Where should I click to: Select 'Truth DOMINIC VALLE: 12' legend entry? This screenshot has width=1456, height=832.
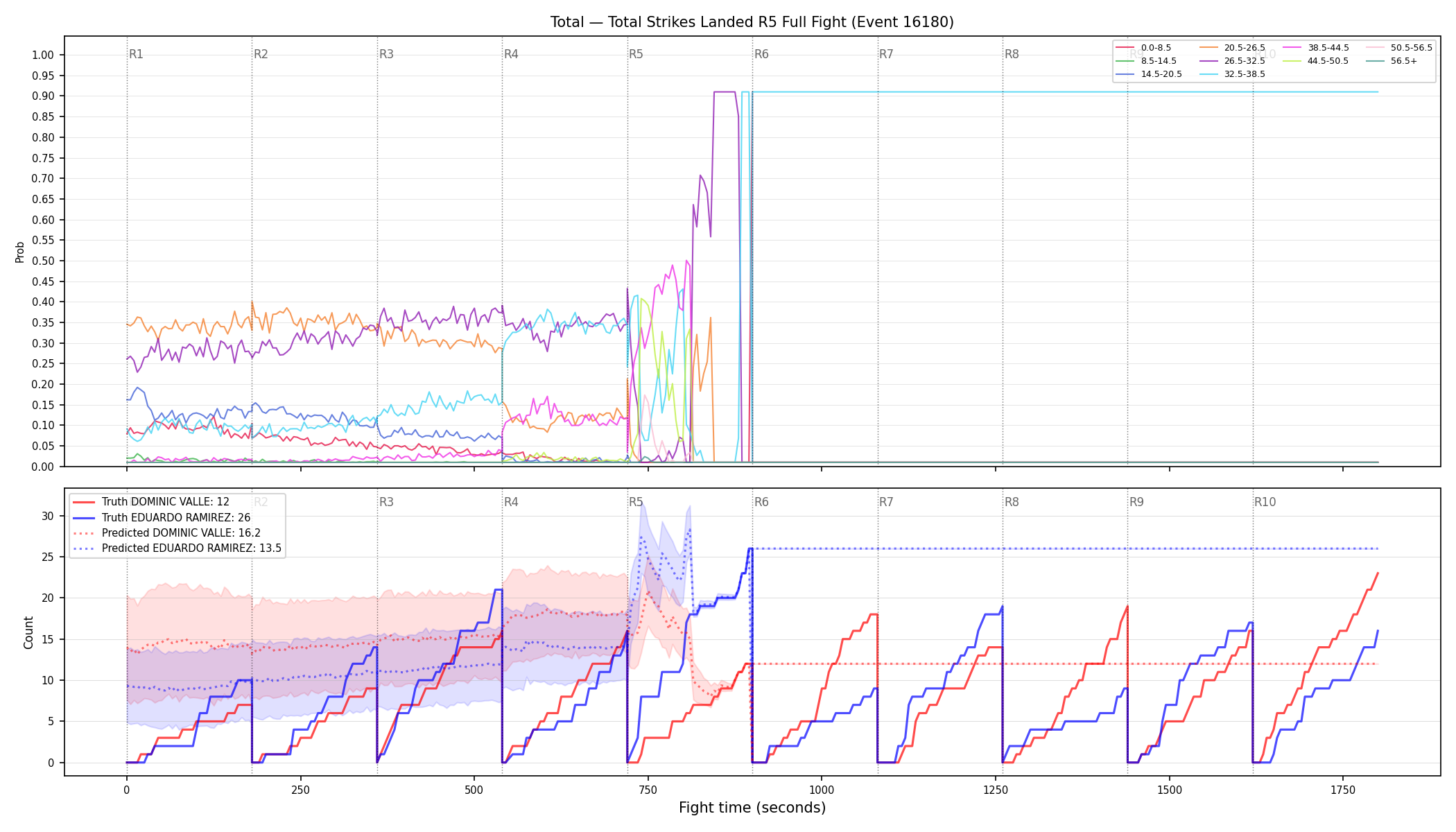click(151, 502)
